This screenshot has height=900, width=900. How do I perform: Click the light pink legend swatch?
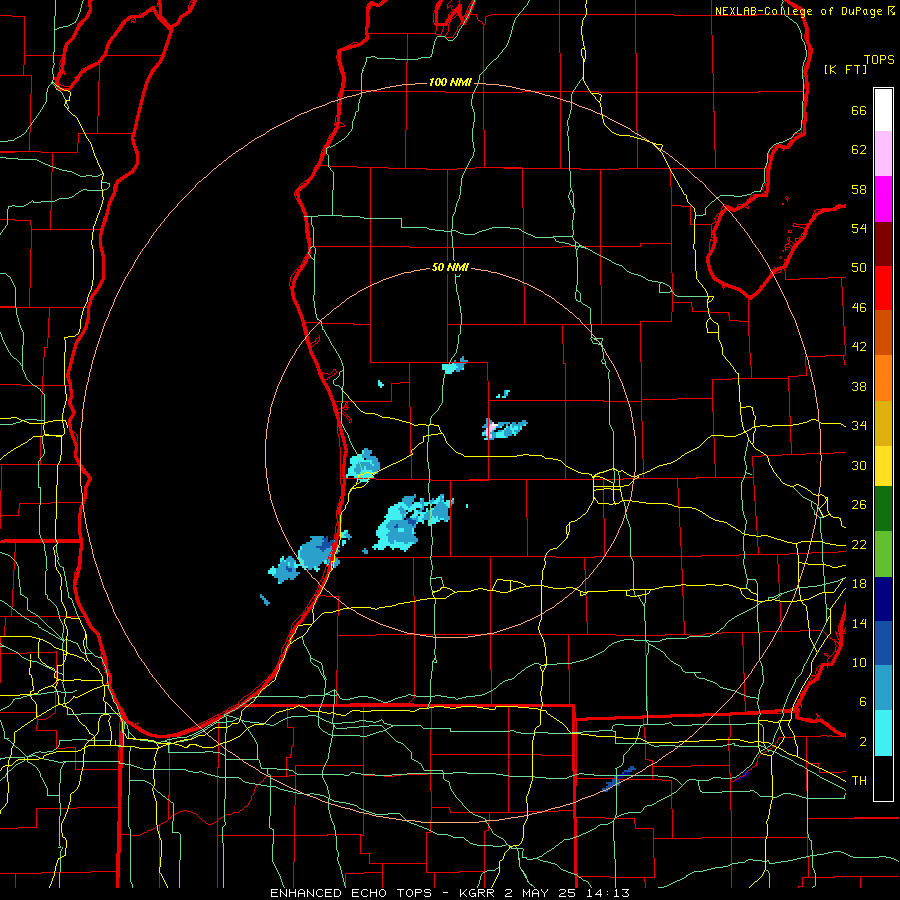tap(883, 153)
